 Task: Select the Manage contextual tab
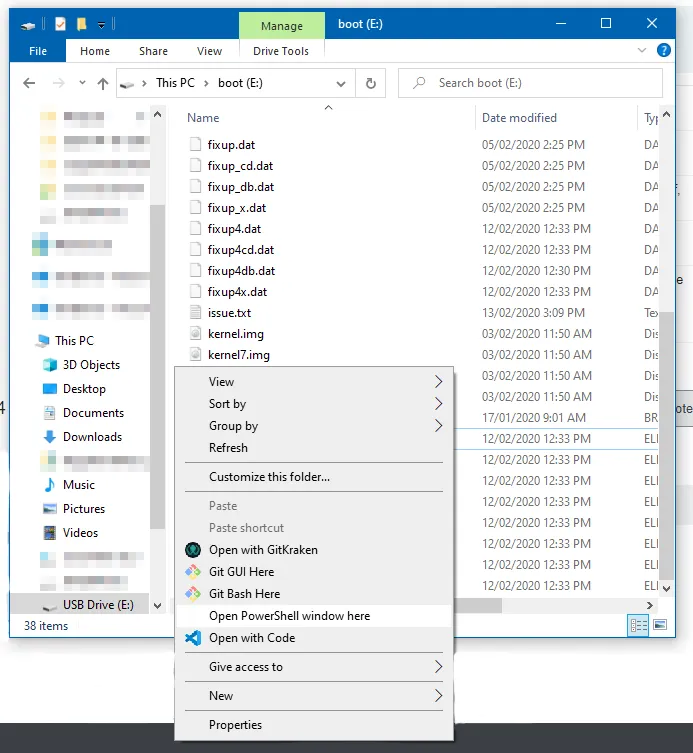click(x=282, y=26)
